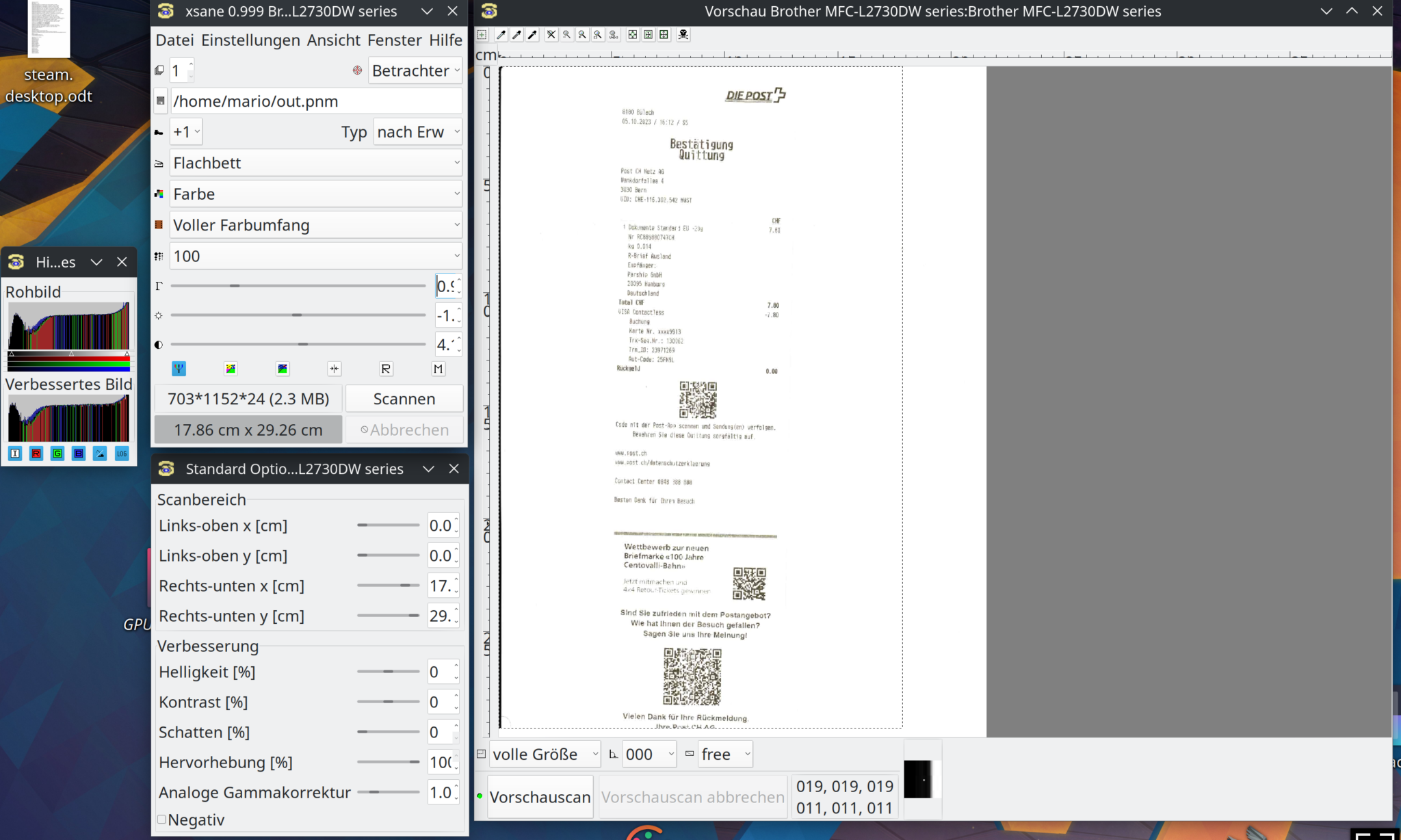Activate the black point pipette
This screenshot has width=1401, height=840.
pyautogui.click(x=533, y=34)
